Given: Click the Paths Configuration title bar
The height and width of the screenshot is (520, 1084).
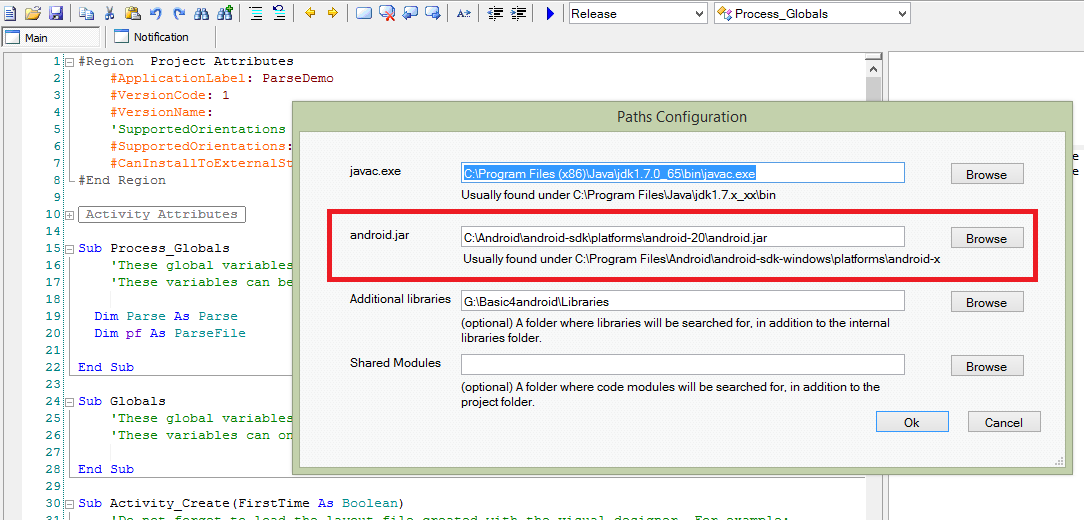Looking at the screenshot, I should pos(682,117).
